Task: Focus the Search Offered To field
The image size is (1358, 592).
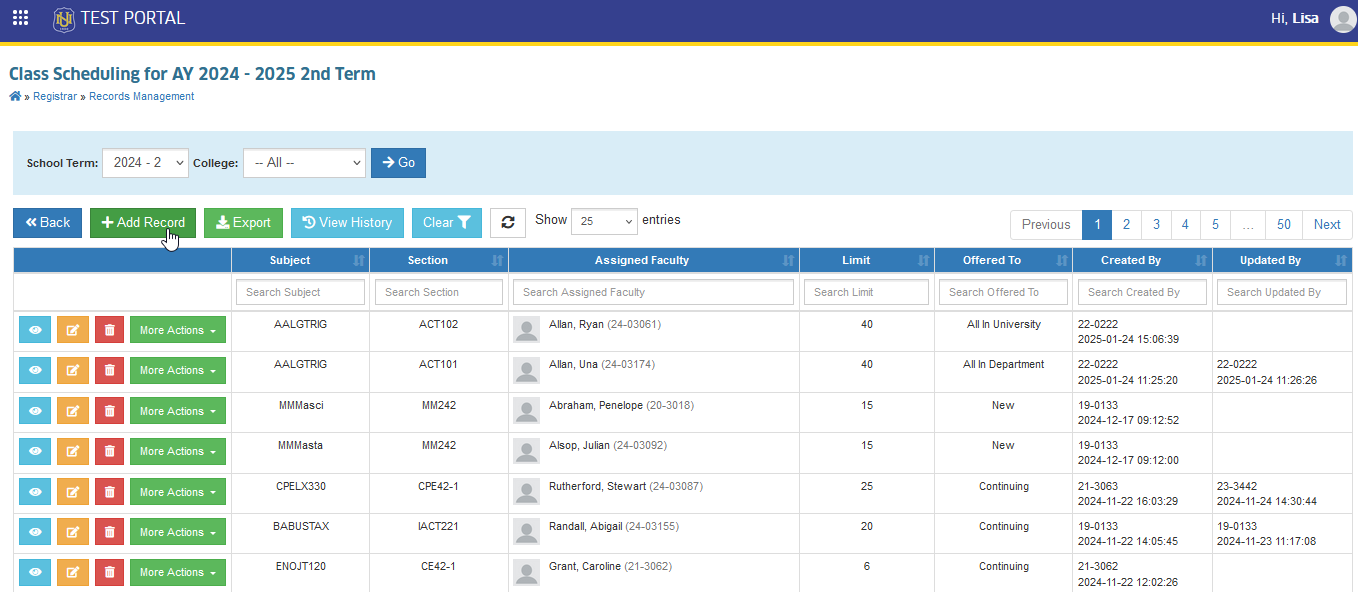Action: point(1003,292)
